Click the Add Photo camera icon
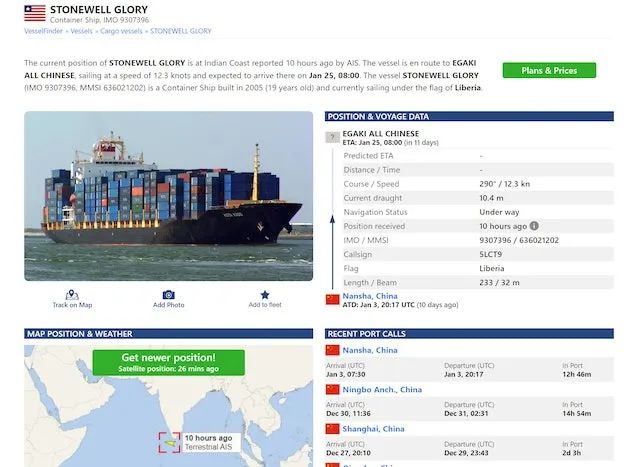 click(169, 295)
